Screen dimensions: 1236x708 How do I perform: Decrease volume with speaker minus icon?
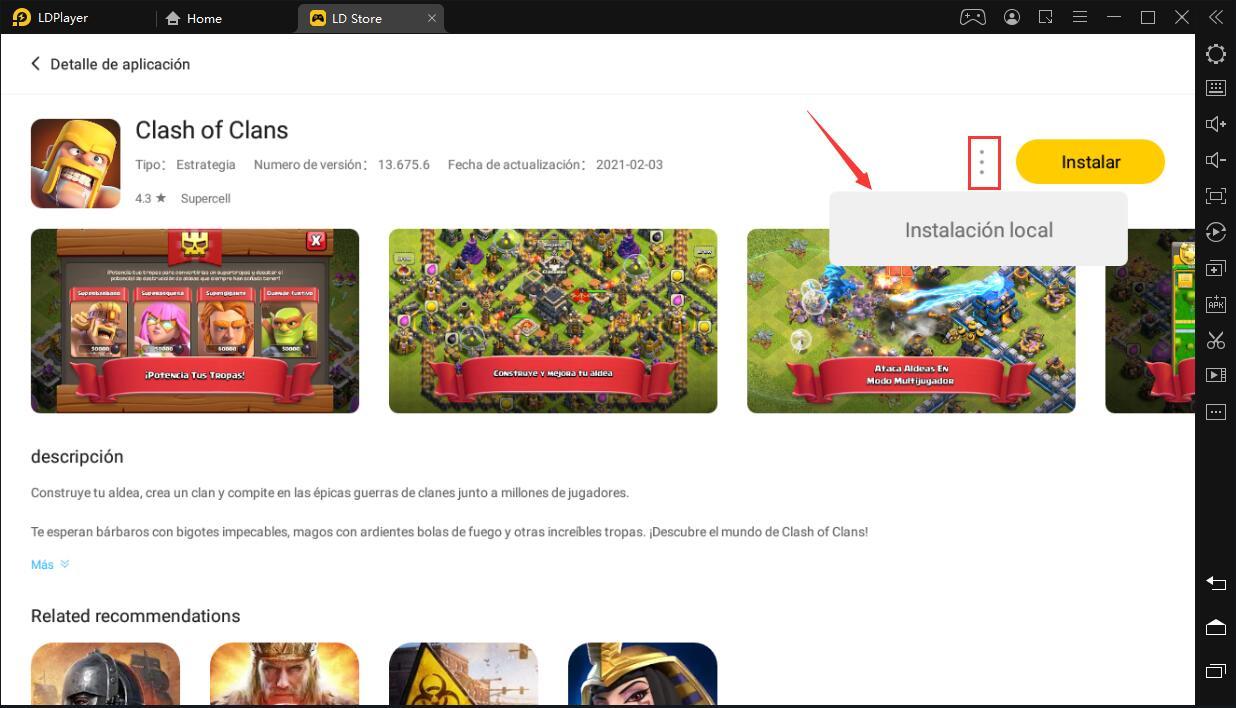click(x=1216, y=160)
